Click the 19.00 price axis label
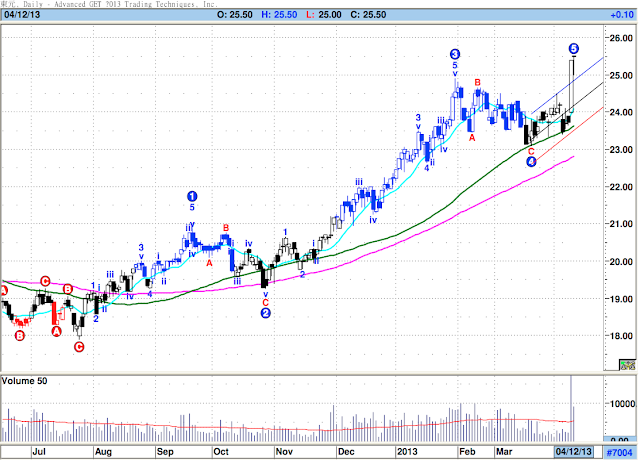This screenshot has width=640, height=460. (621, 299)
